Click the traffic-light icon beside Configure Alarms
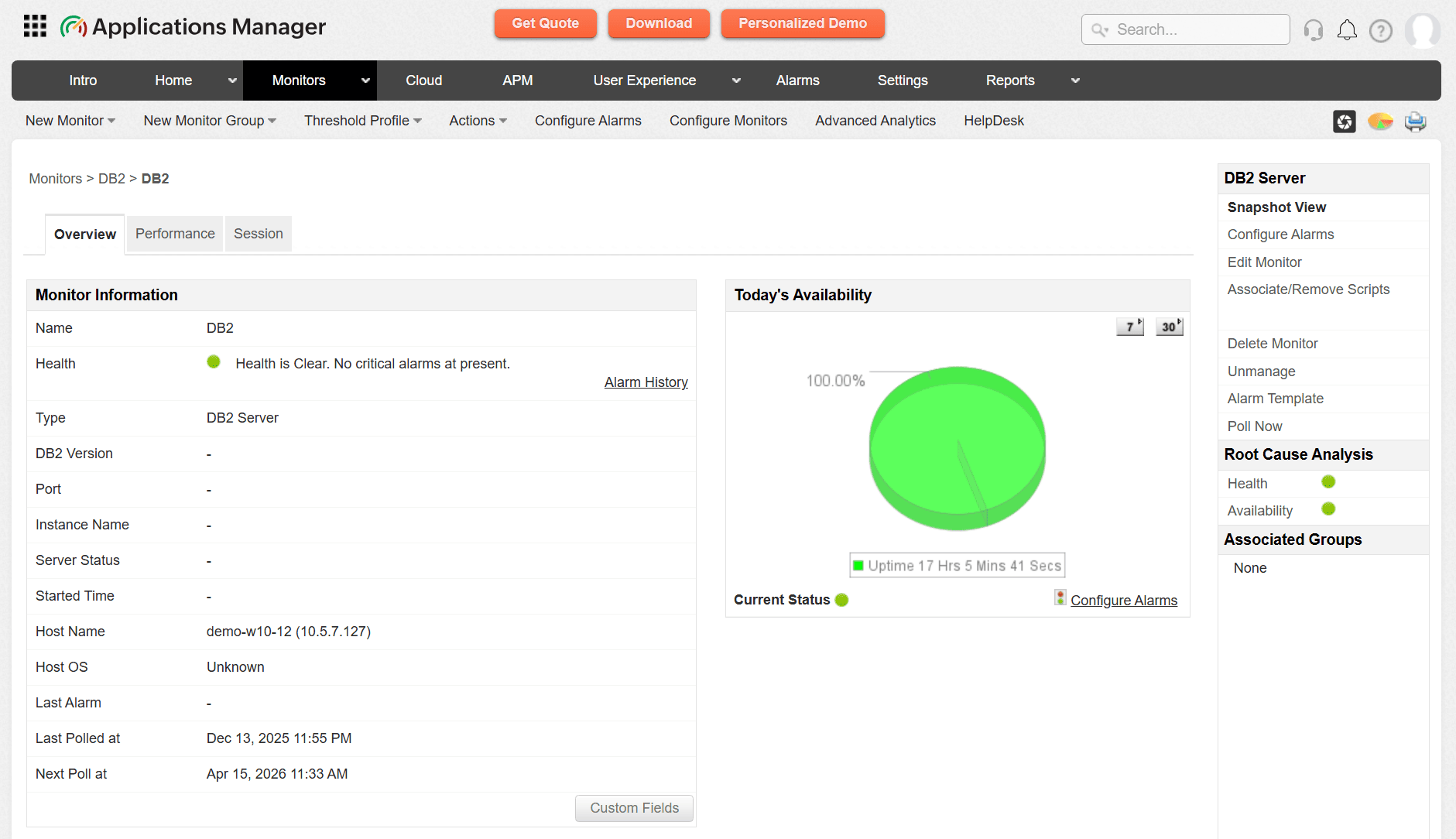This screenshot has width=1456, height=839. (1060, 597)
